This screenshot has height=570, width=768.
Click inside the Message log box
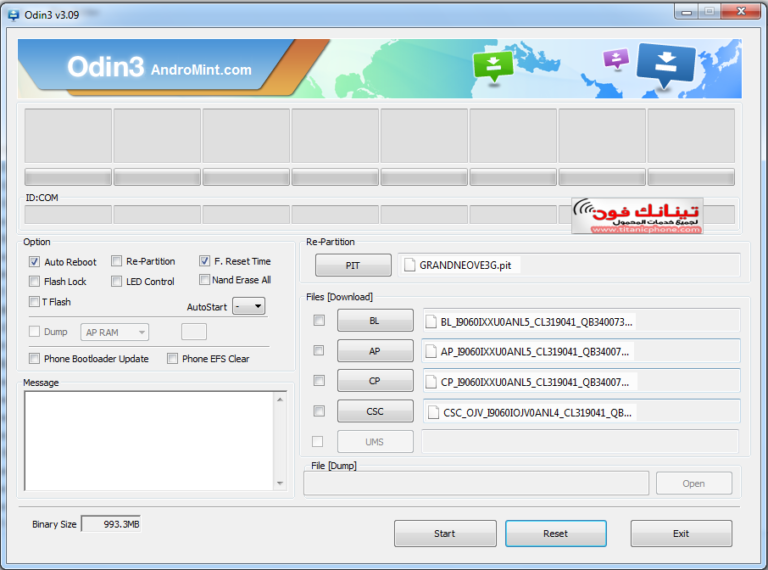point(149,441)
